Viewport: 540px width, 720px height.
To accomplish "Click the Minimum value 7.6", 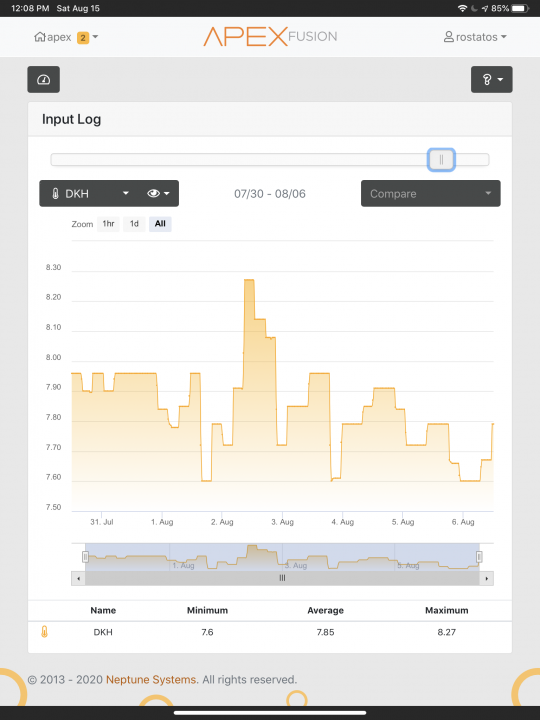I will coord(207,632).
